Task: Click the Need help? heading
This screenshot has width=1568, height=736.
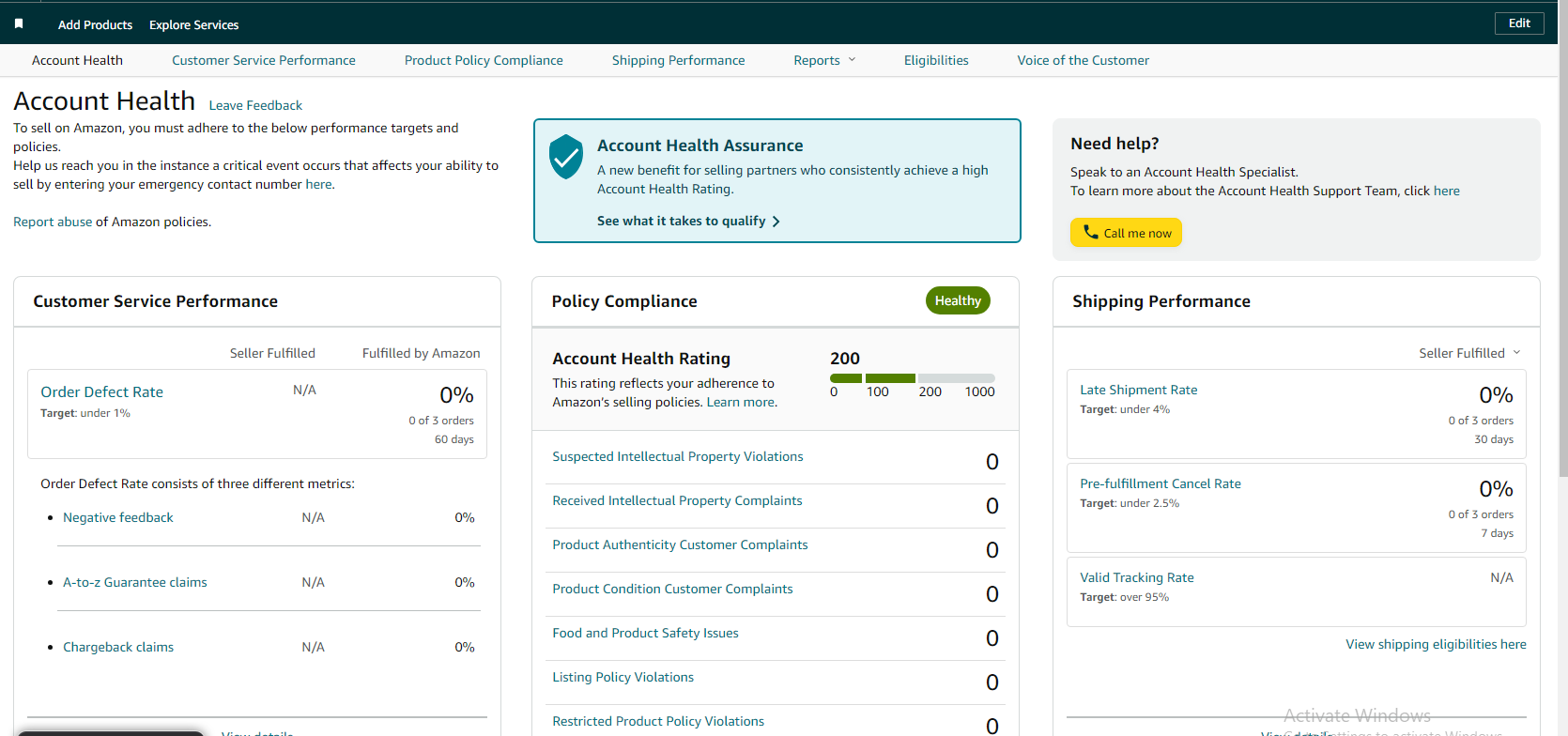Action: pos(1115,144)
